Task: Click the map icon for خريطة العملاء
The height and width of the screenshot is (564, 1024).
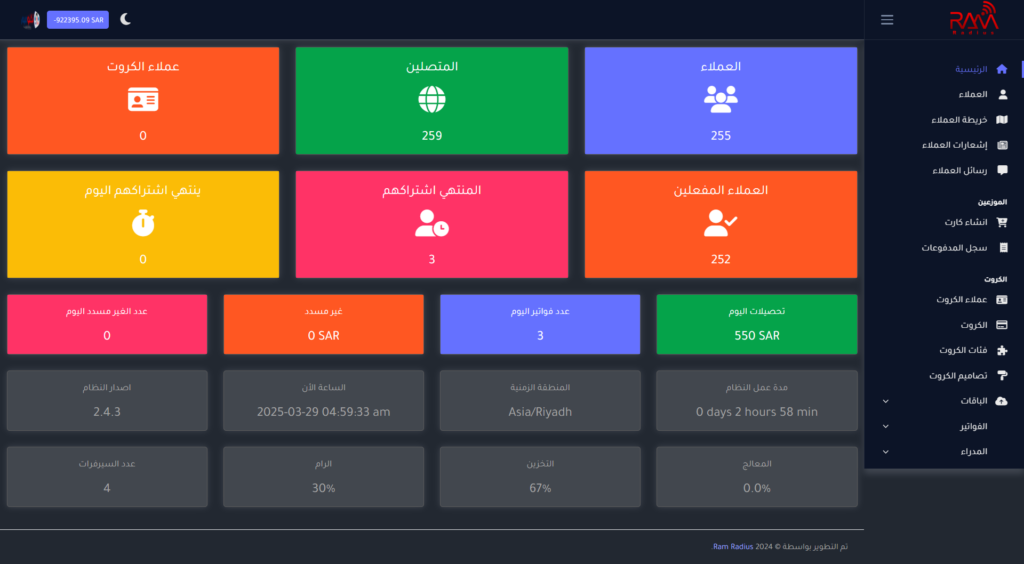Action: click(x=1002, y=120)
